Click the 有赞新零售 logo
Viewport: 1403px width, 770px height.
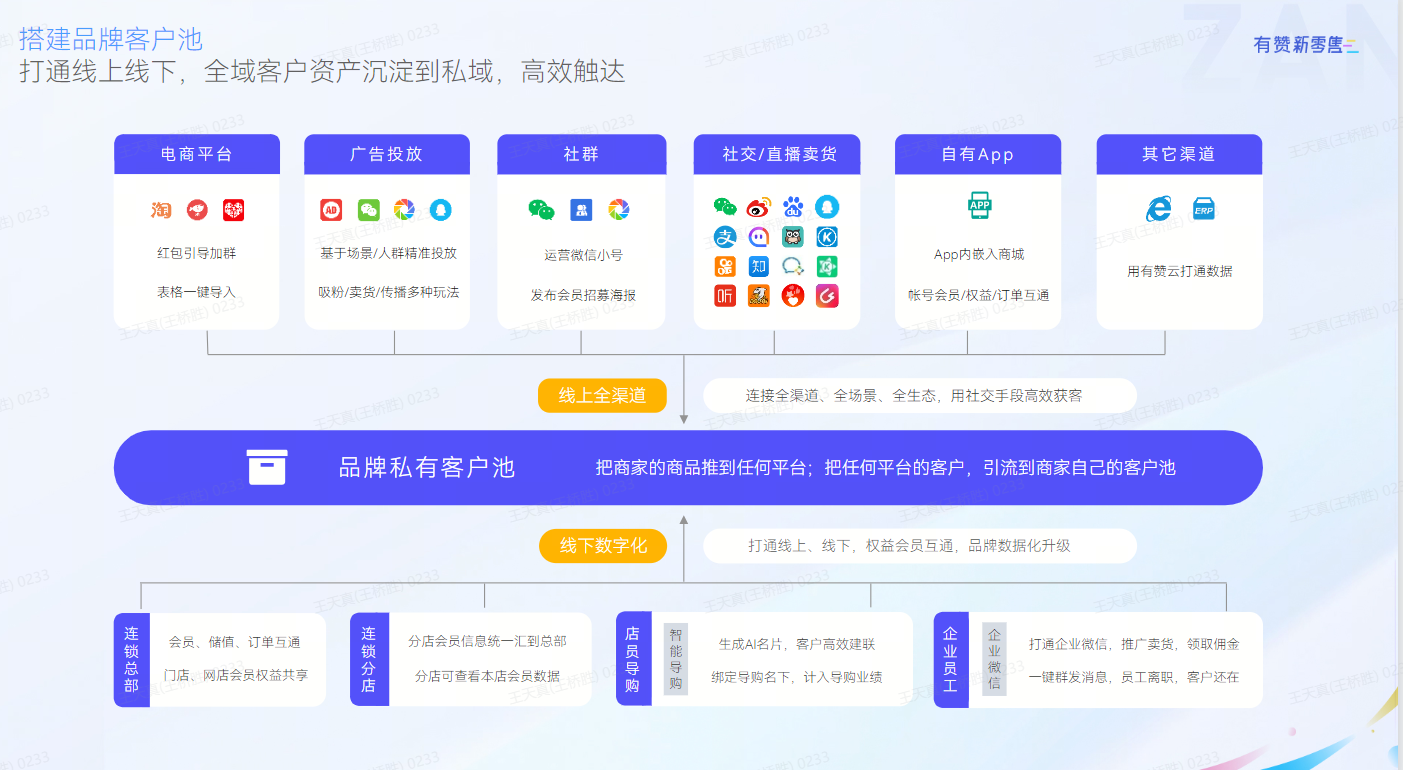pyautogui.click(x=1304, y=45)
